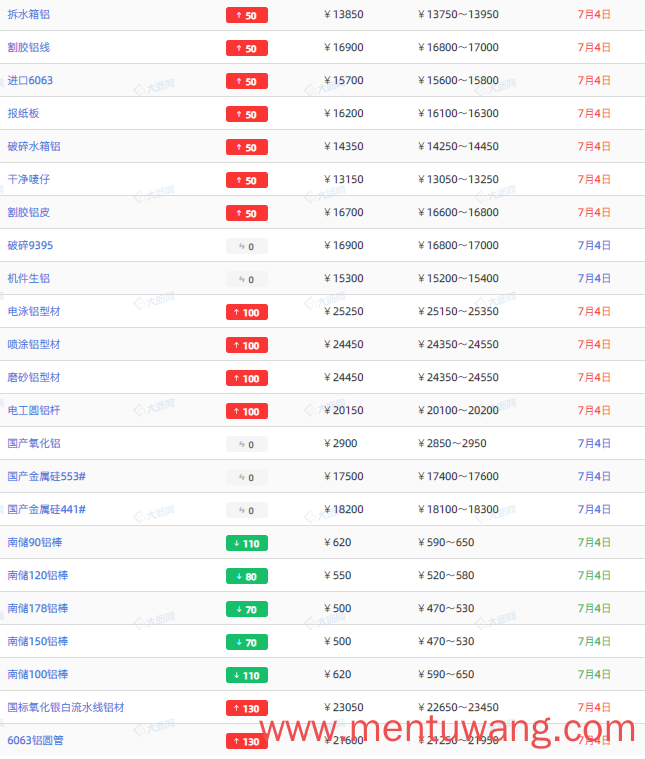
Task: Click the 7月4日 date in 破碎9395 row
Action: click(594, 245)
